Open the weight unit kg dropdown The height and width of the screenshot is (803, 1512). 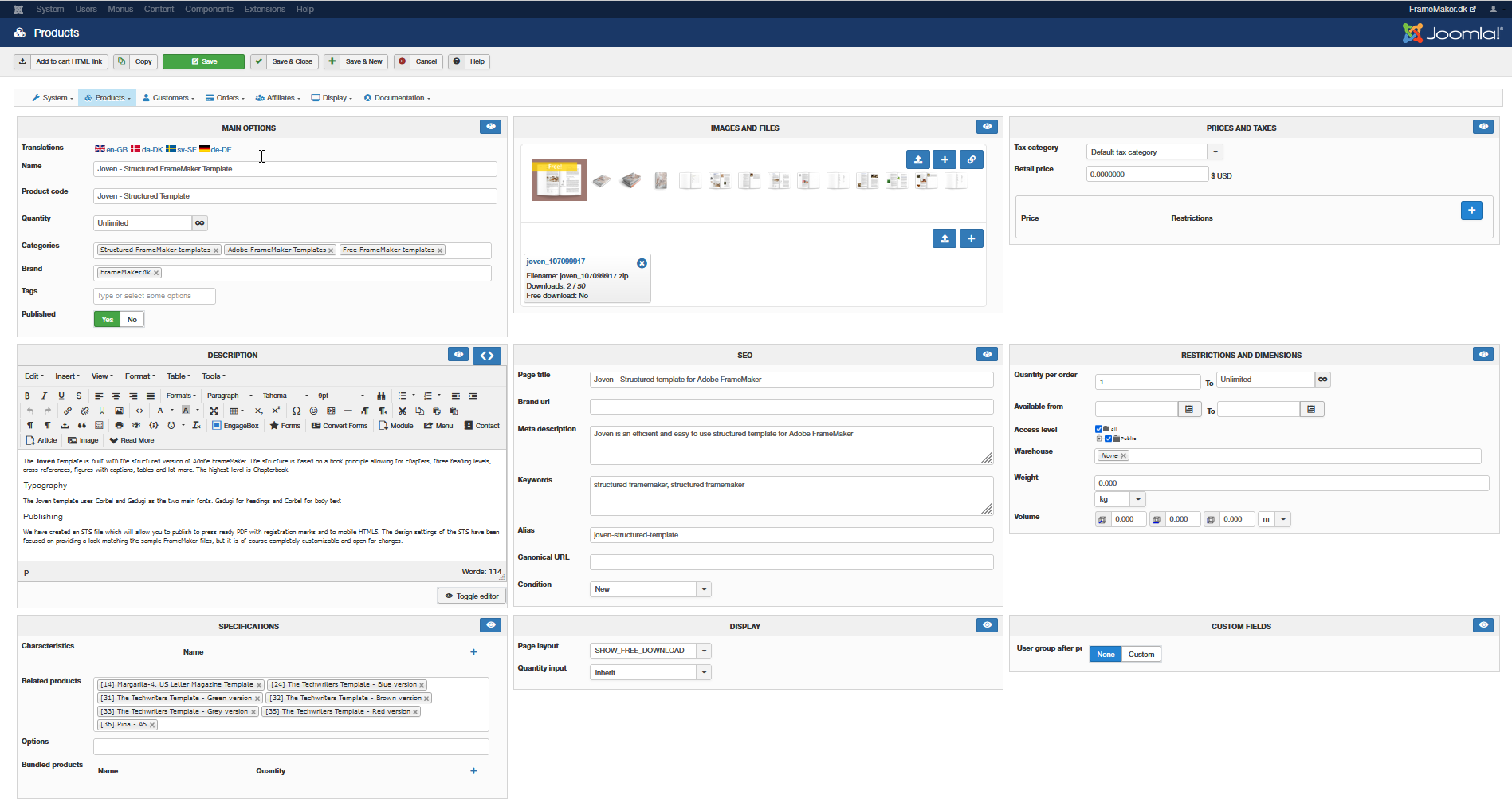tap(1120, 499)
